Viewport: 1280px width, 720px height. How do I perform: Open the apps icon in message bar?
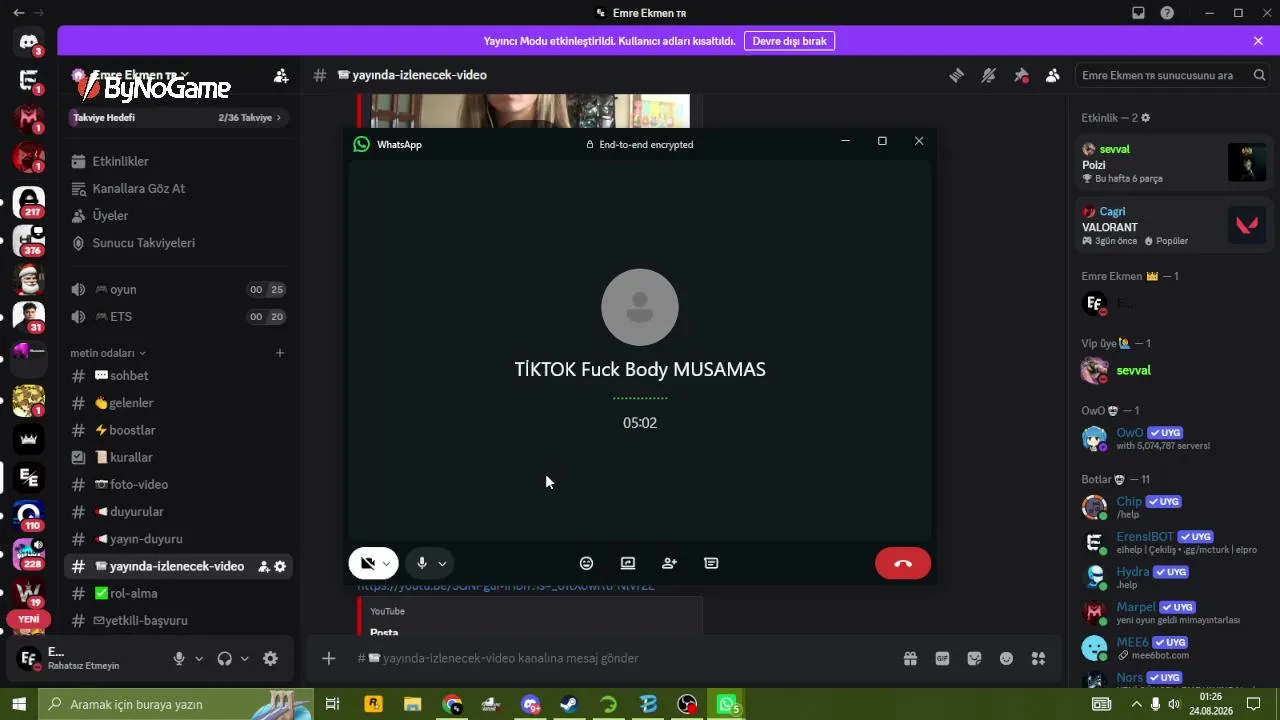coord(1038,658)
